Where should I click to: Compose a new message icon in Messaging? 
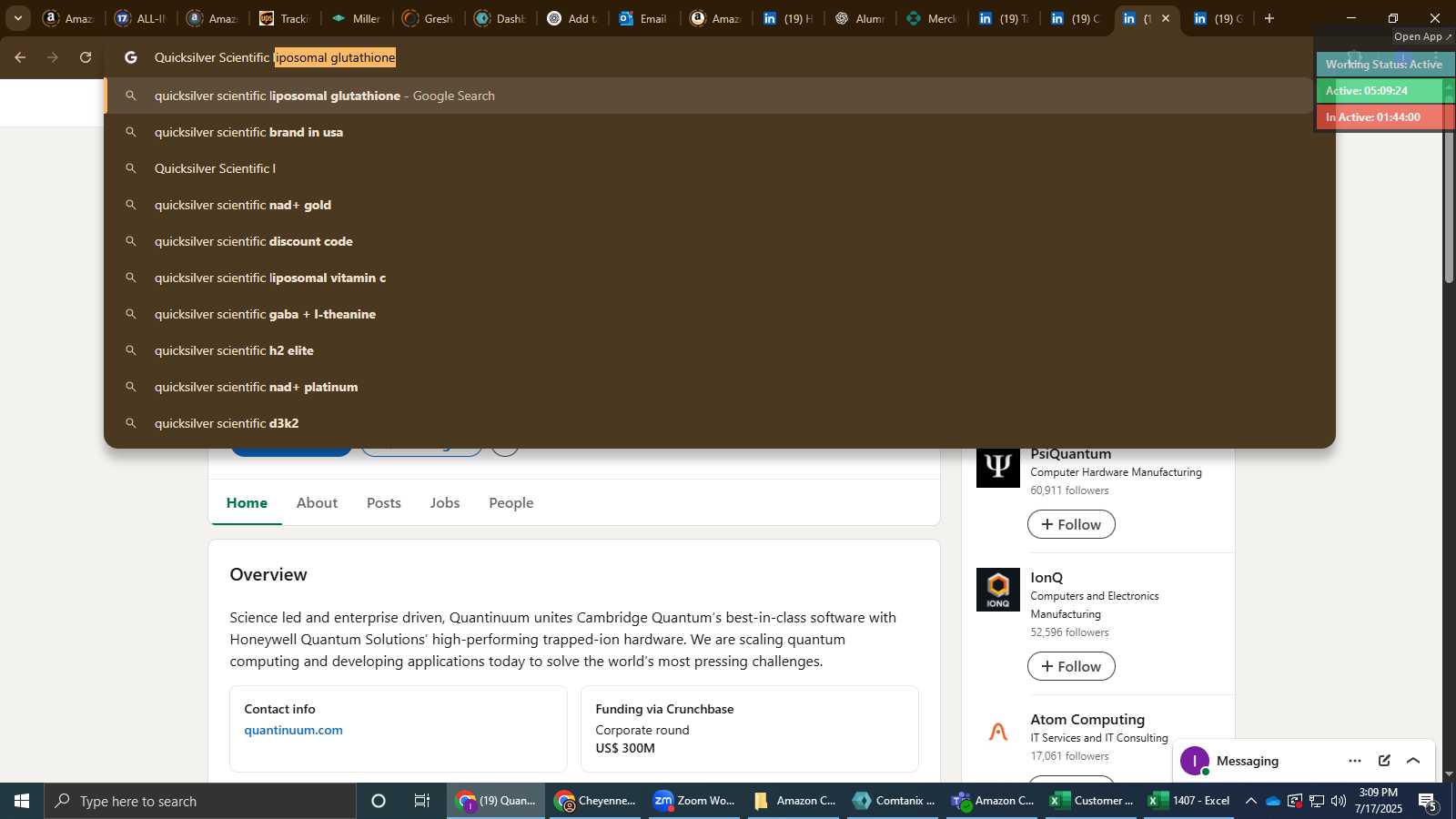click(x=1384, y=761)
